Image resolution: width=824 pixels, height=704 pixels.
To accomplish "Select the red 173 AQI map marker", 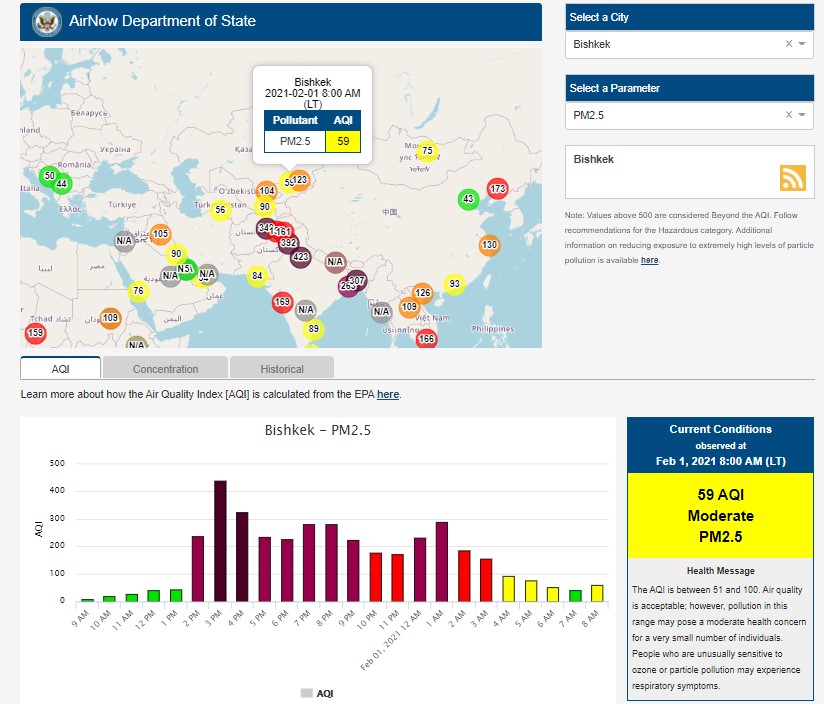I will (497, 188).
